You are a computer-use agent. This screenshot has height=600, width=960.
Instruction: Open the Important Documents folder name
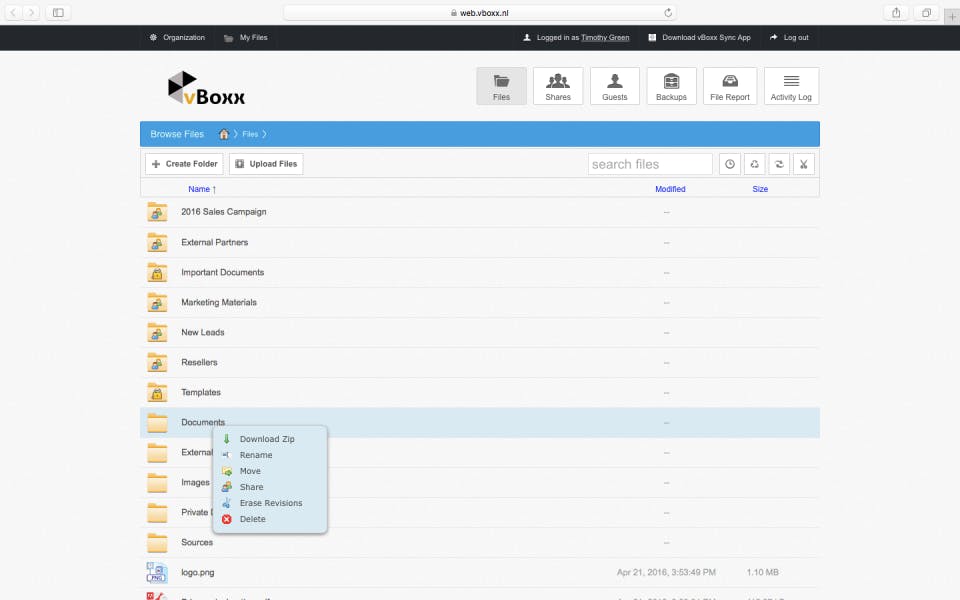(x=222, y=272)
